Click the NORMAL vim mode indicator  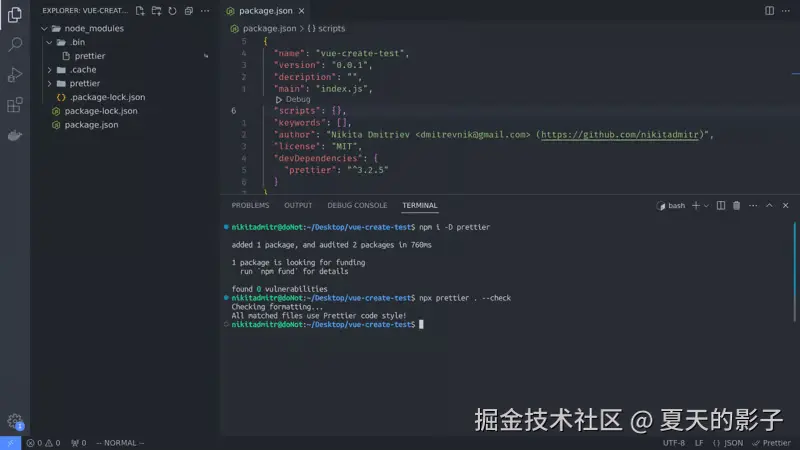(x=120, y=443)
